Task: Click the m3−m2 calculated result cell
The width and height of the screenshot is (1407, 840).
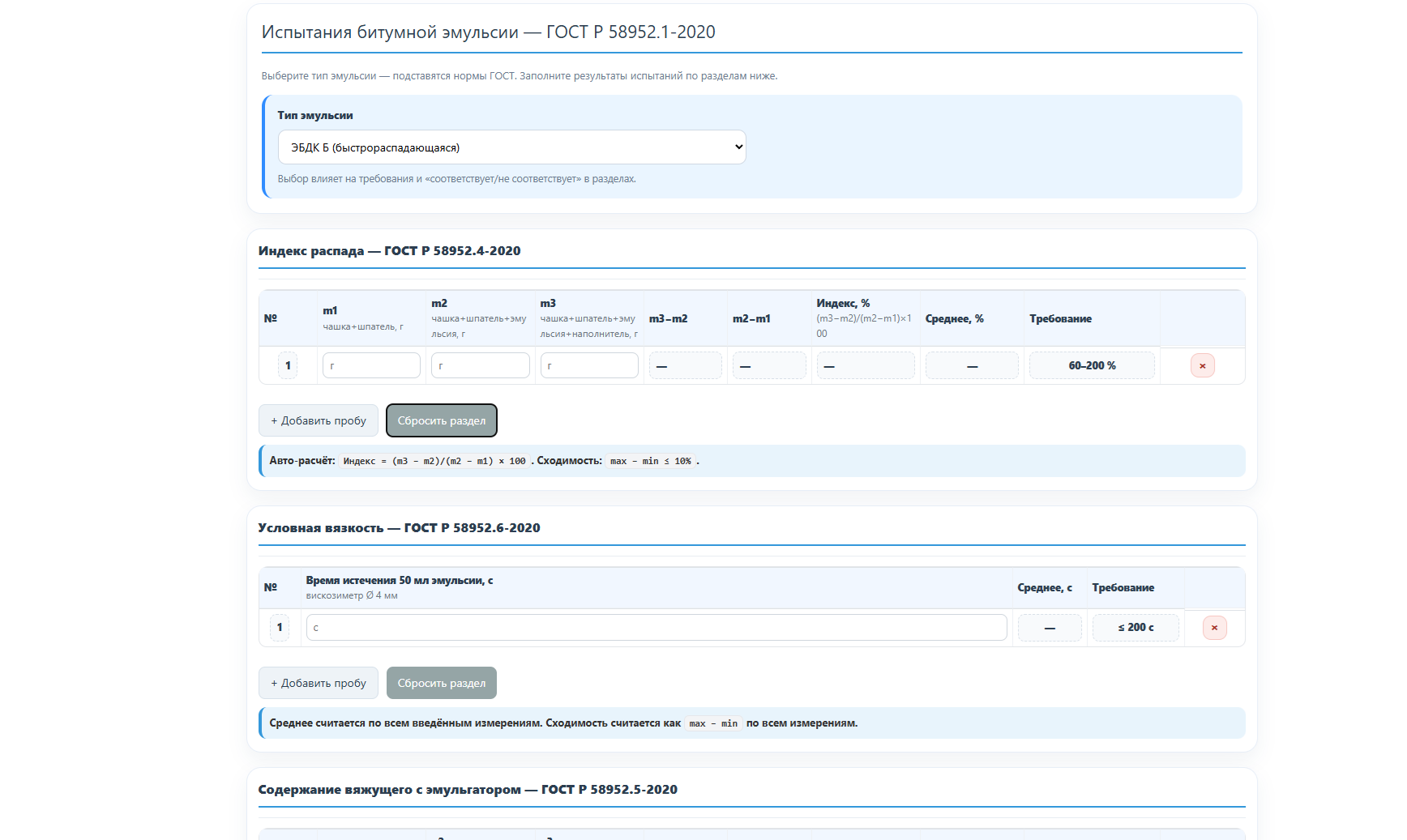Action: 685,366
